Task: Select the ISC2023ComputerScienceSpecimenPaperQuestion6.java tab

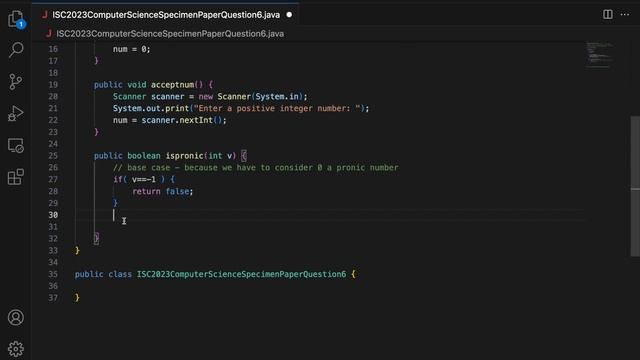Action: pos(166,15)
